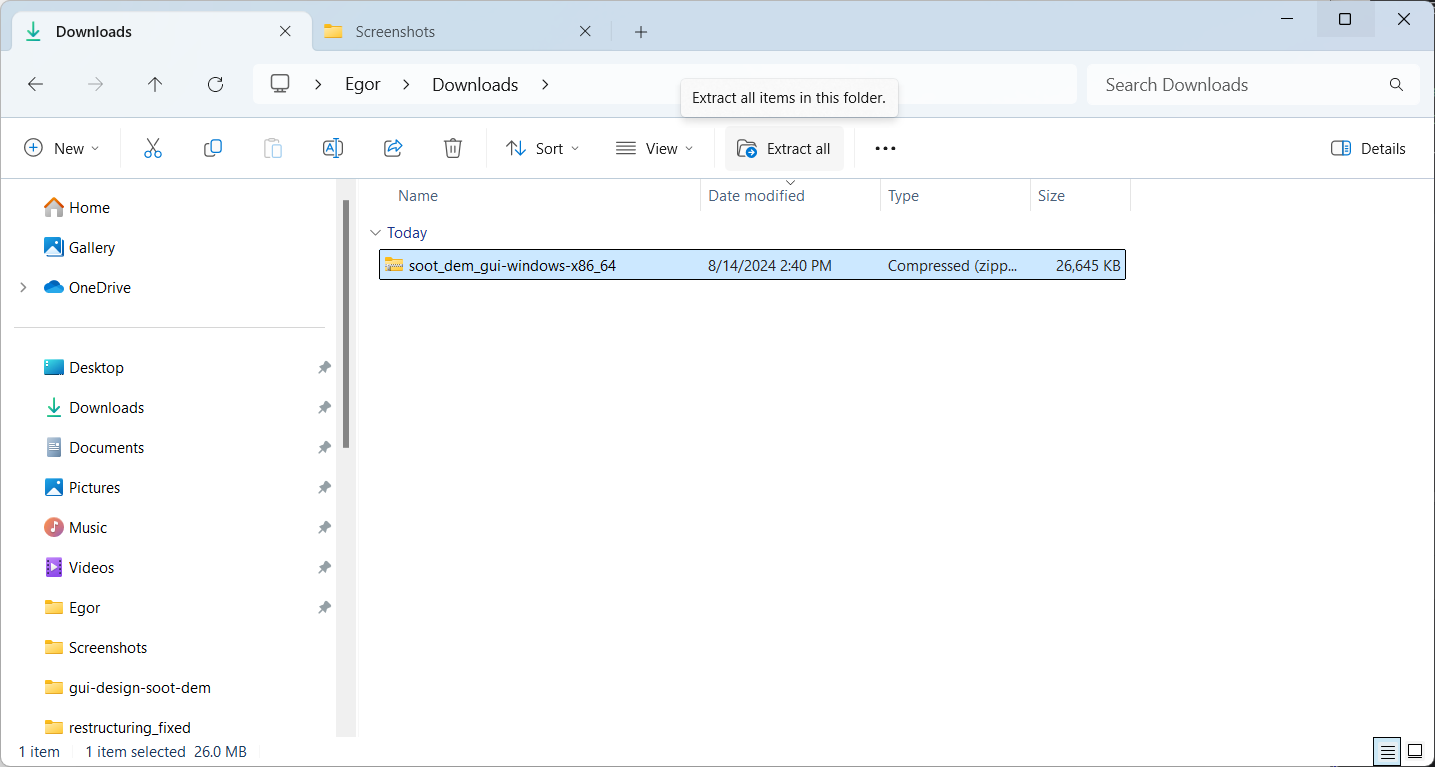
Task: Click the Rename icon in toolbar
Action: click(333, 148)
